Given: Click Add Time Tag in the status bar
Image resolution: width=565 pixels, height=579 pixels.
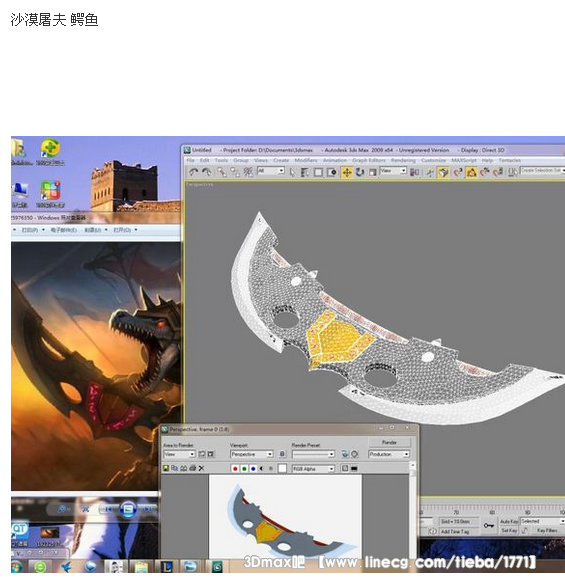Looking at the screenshot, I should [455, 531].
